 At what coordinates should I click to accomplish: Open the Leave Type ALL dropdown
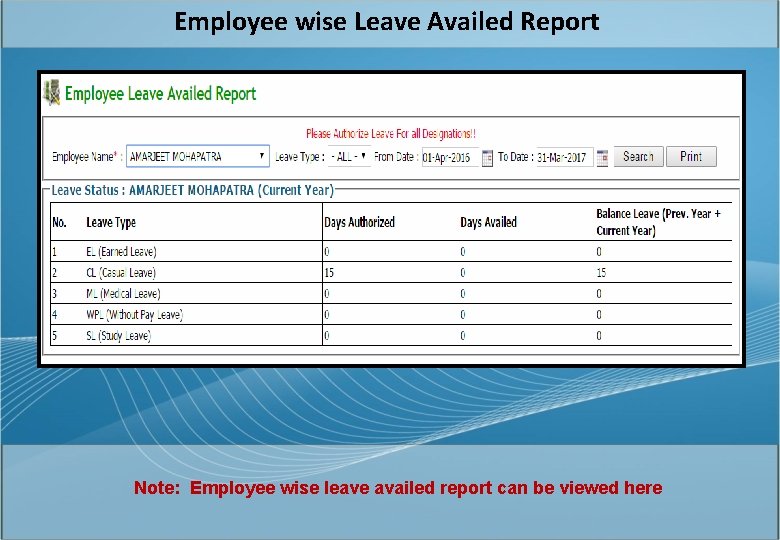click(x=349, y=157)
